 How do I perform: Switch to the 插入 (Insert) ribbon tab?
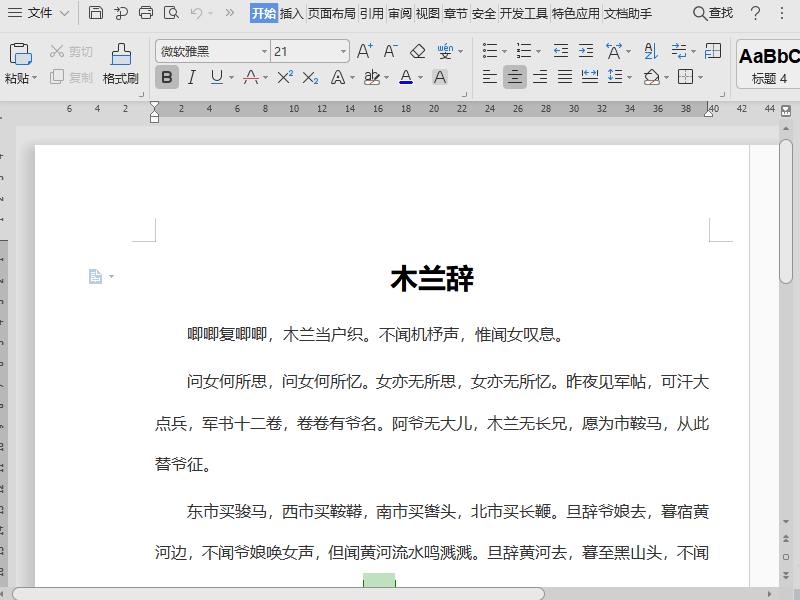click(x=292, y=14)
